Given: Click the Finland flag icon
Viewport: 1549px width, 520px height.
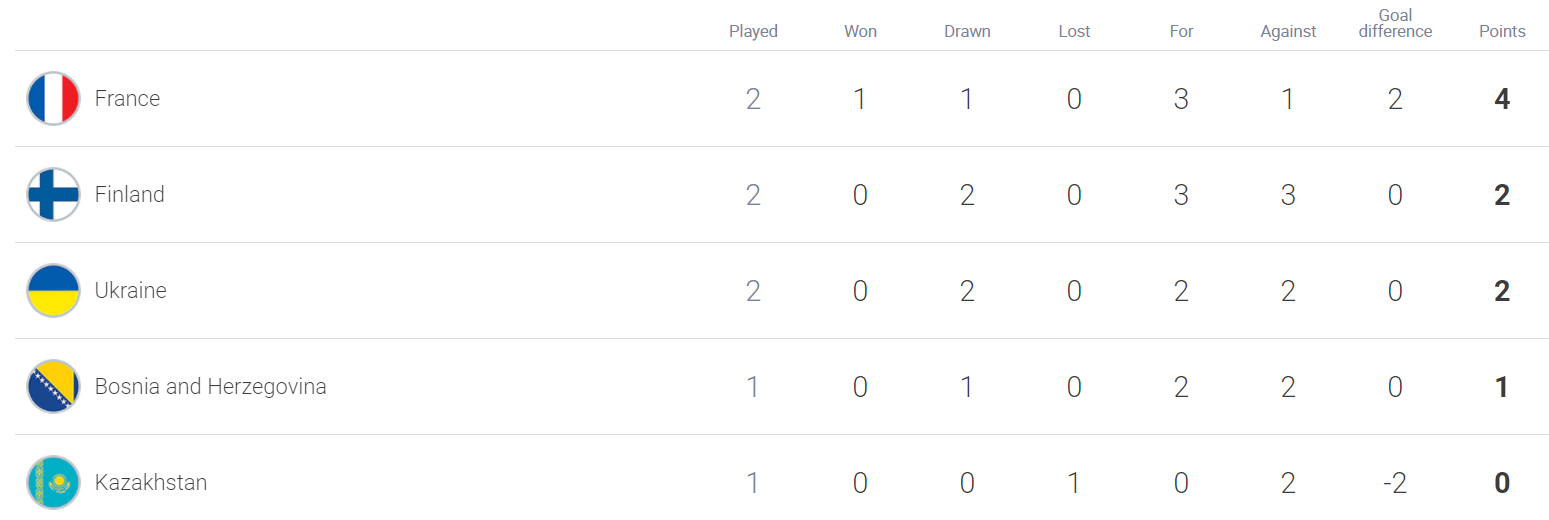Looking at the screenshot, I should [x=53, y=194].
